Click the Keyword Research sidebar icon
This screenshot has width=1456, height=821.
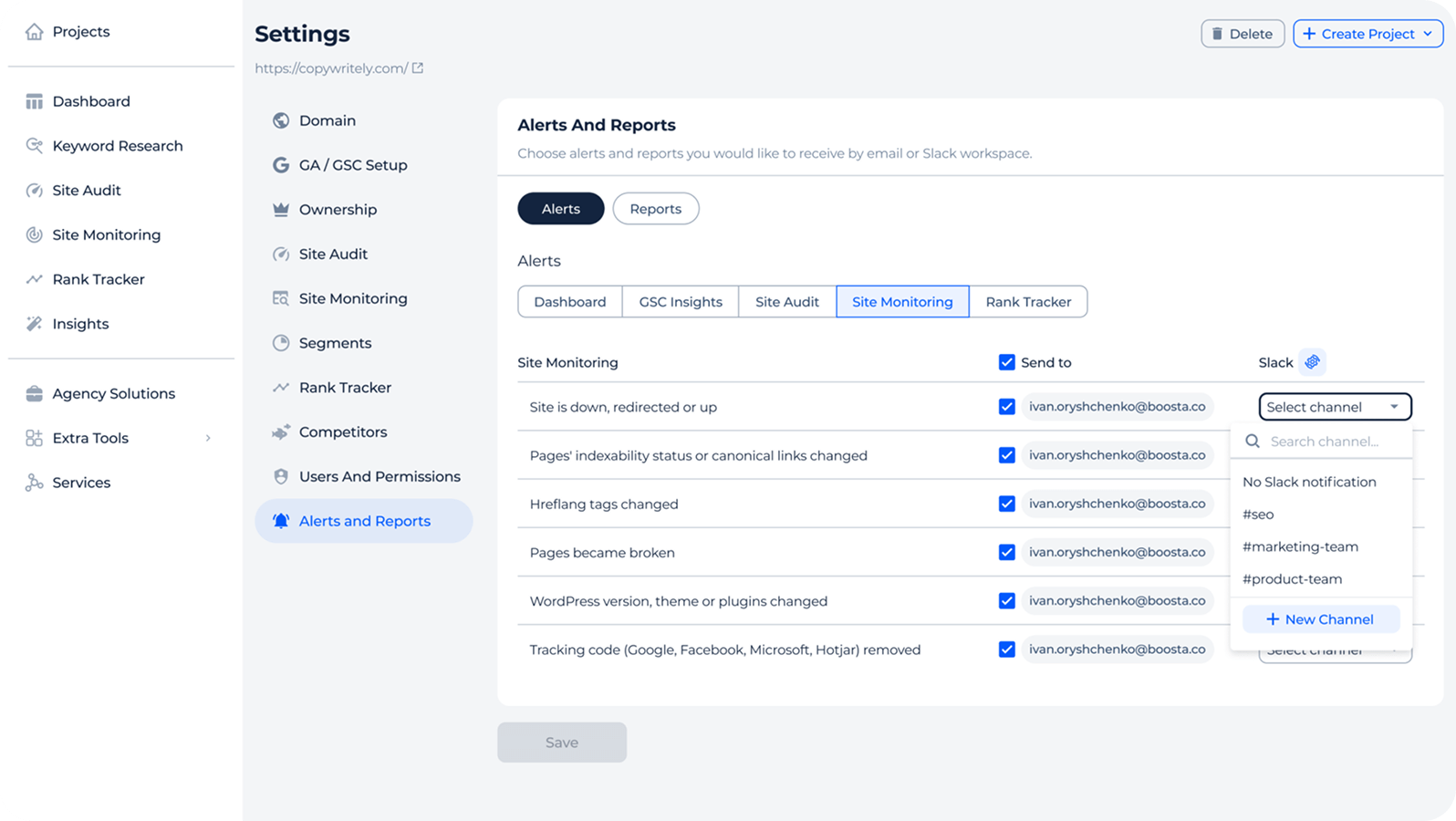34,146
